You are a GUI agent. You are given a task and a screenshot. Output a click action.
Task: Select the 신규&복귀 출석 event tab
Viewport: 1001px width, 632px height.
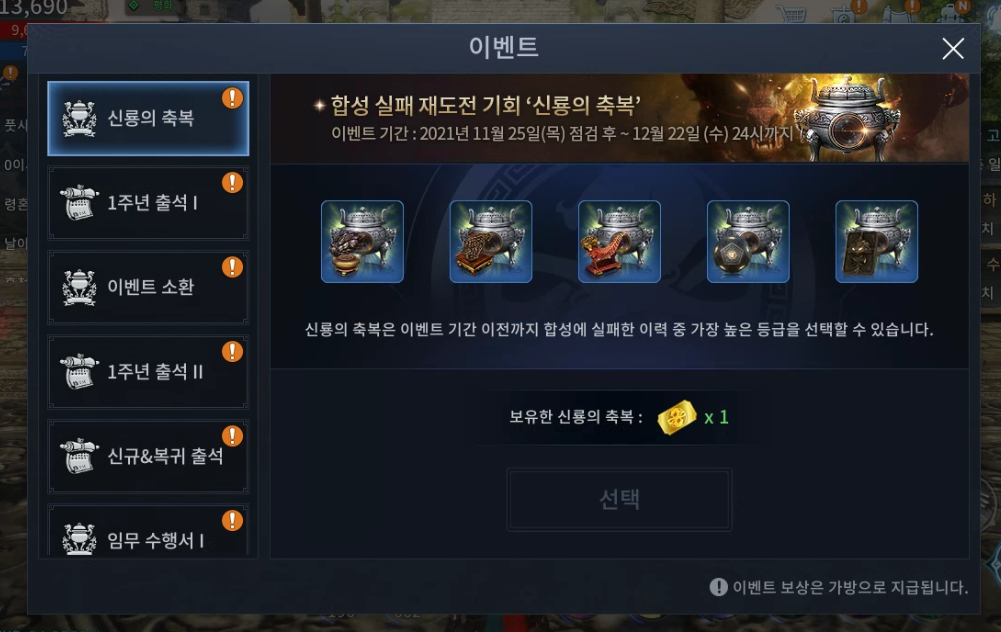tap(148, 456)
